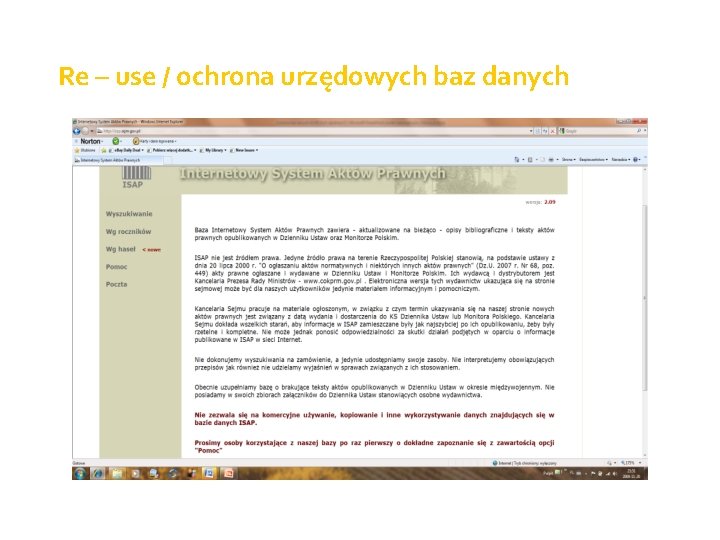Click the page vertical scrollbar
The image size is (720, 540).
tap(644, 312)
